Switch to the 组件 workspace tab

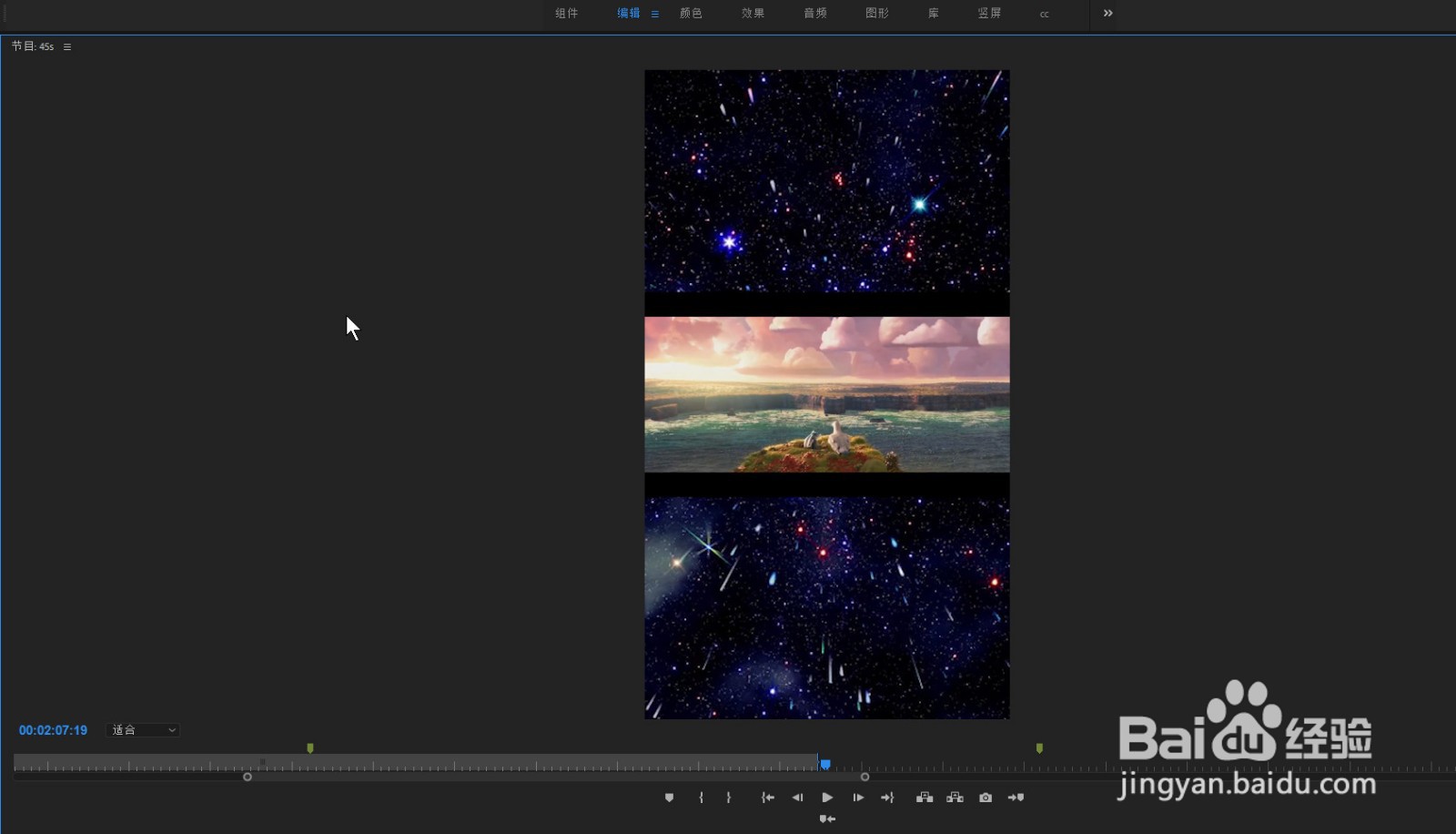(567, 14)
